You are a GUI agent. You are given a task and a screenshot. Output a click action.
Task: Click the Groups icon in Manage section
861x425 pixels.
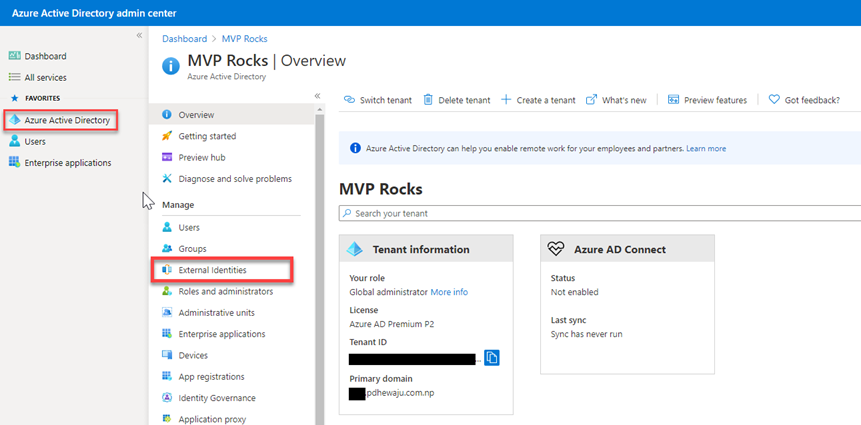click(x=167, y=248)
